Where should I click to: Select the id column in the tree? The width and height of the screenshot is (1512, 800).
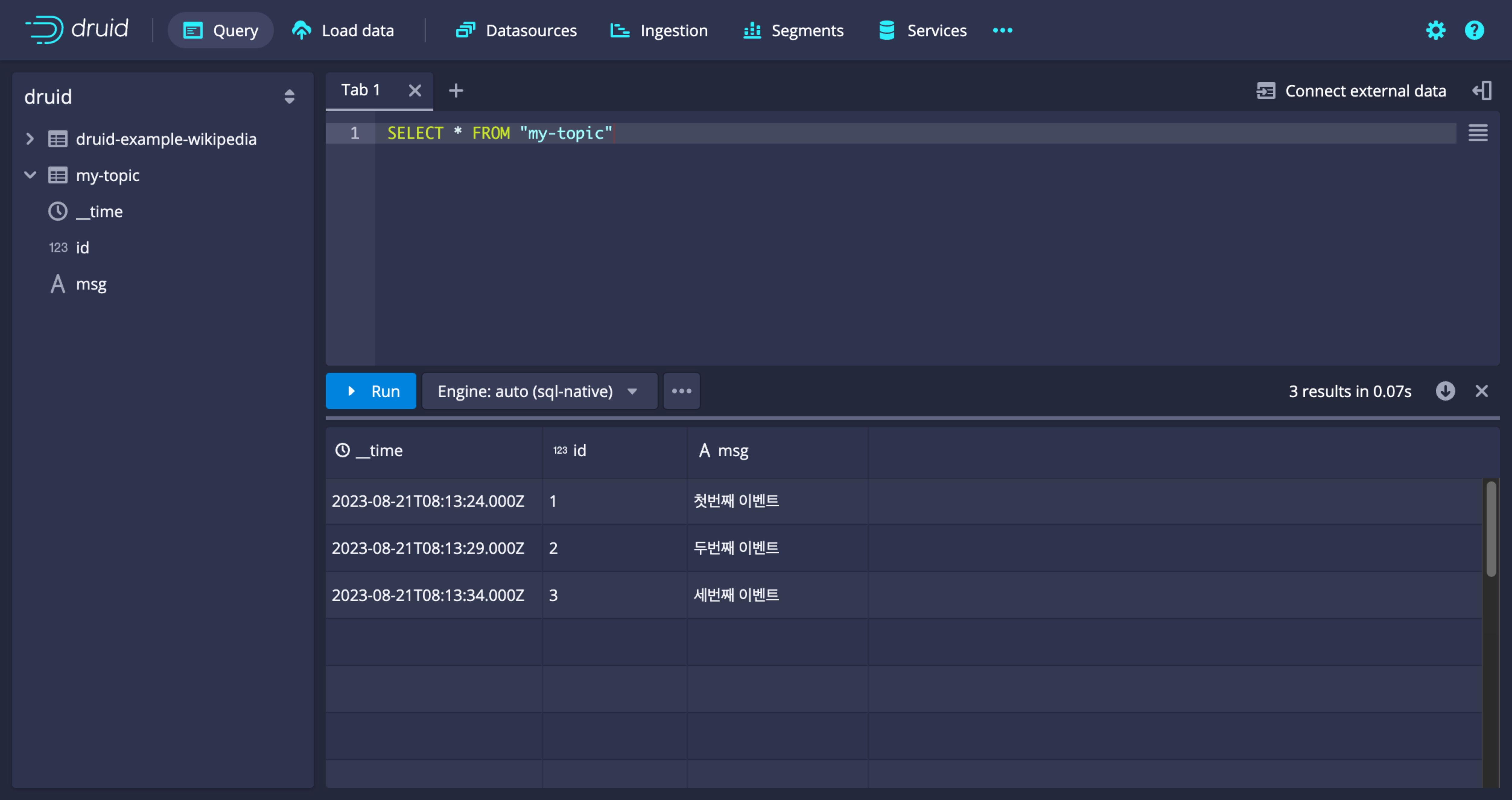pyautogui.click(x=82, y=248)
